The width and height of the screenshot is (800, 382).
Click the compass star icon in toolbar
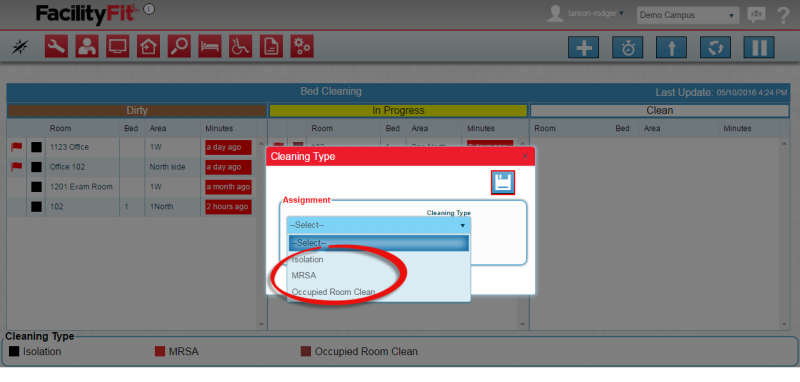tap(20, 47)
